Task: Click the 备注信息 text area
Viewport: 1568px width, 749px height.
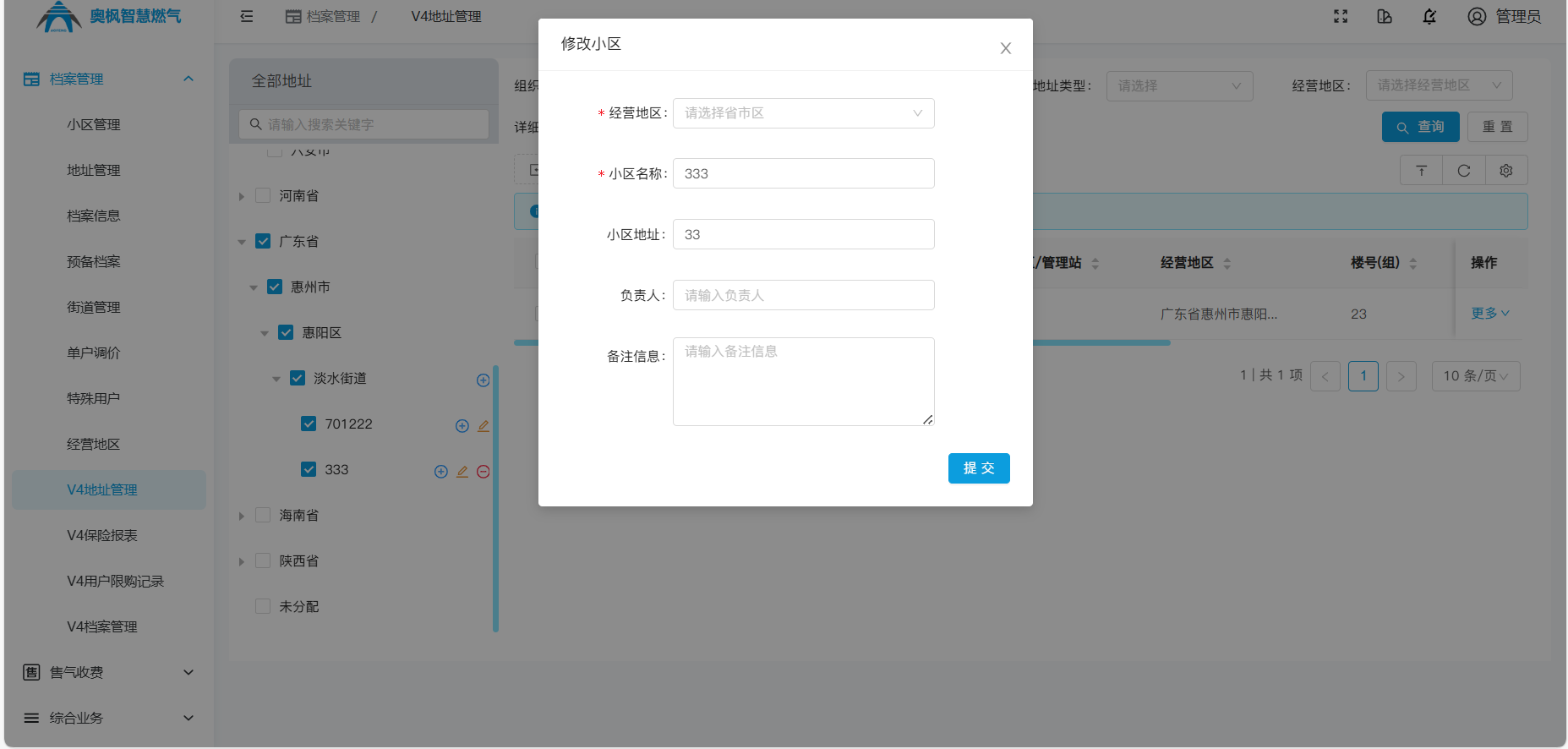Action: coord(803,381)
